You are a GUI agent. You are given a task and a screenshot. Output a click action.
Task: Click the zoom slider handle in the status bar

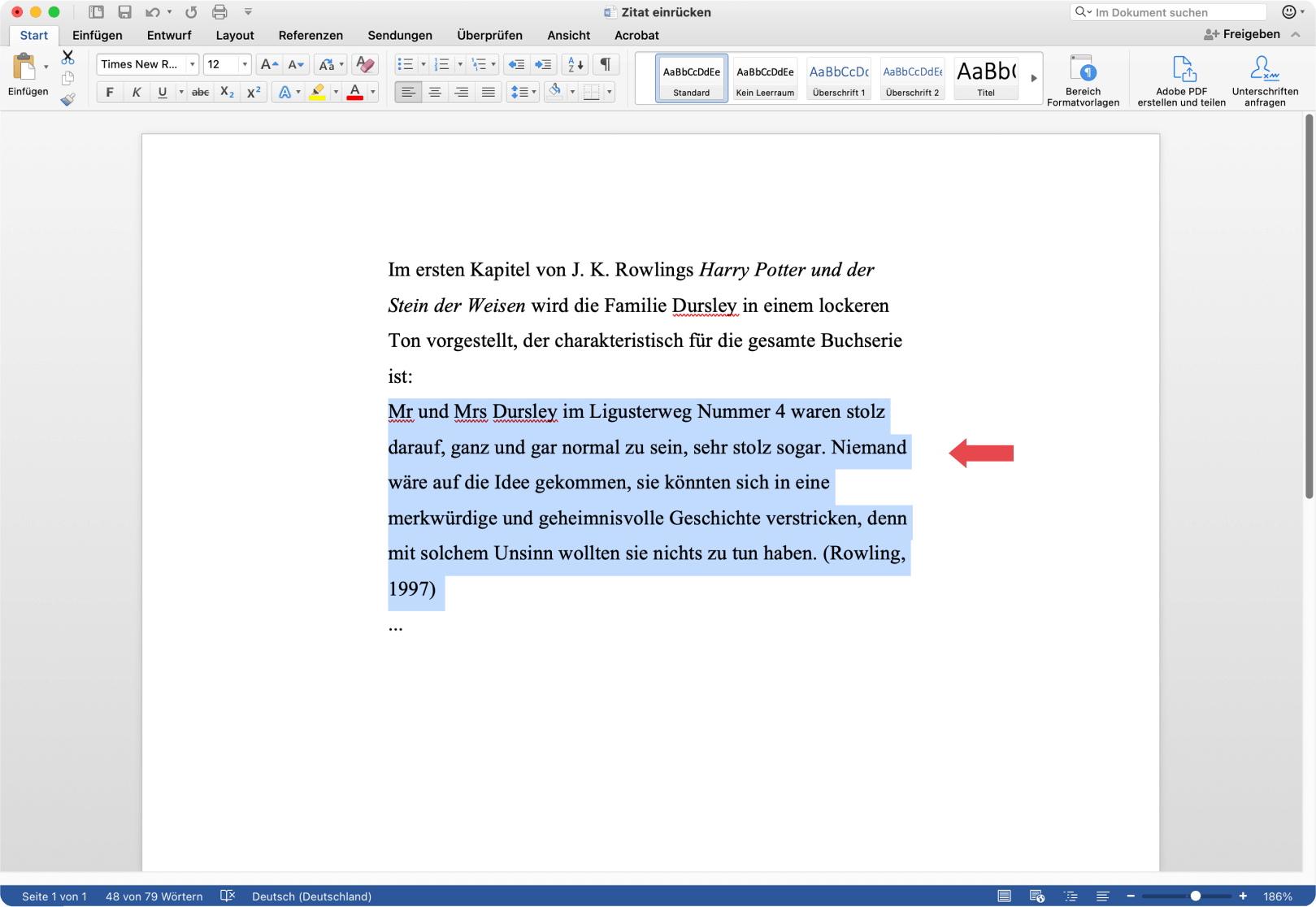coord(1195,896)
